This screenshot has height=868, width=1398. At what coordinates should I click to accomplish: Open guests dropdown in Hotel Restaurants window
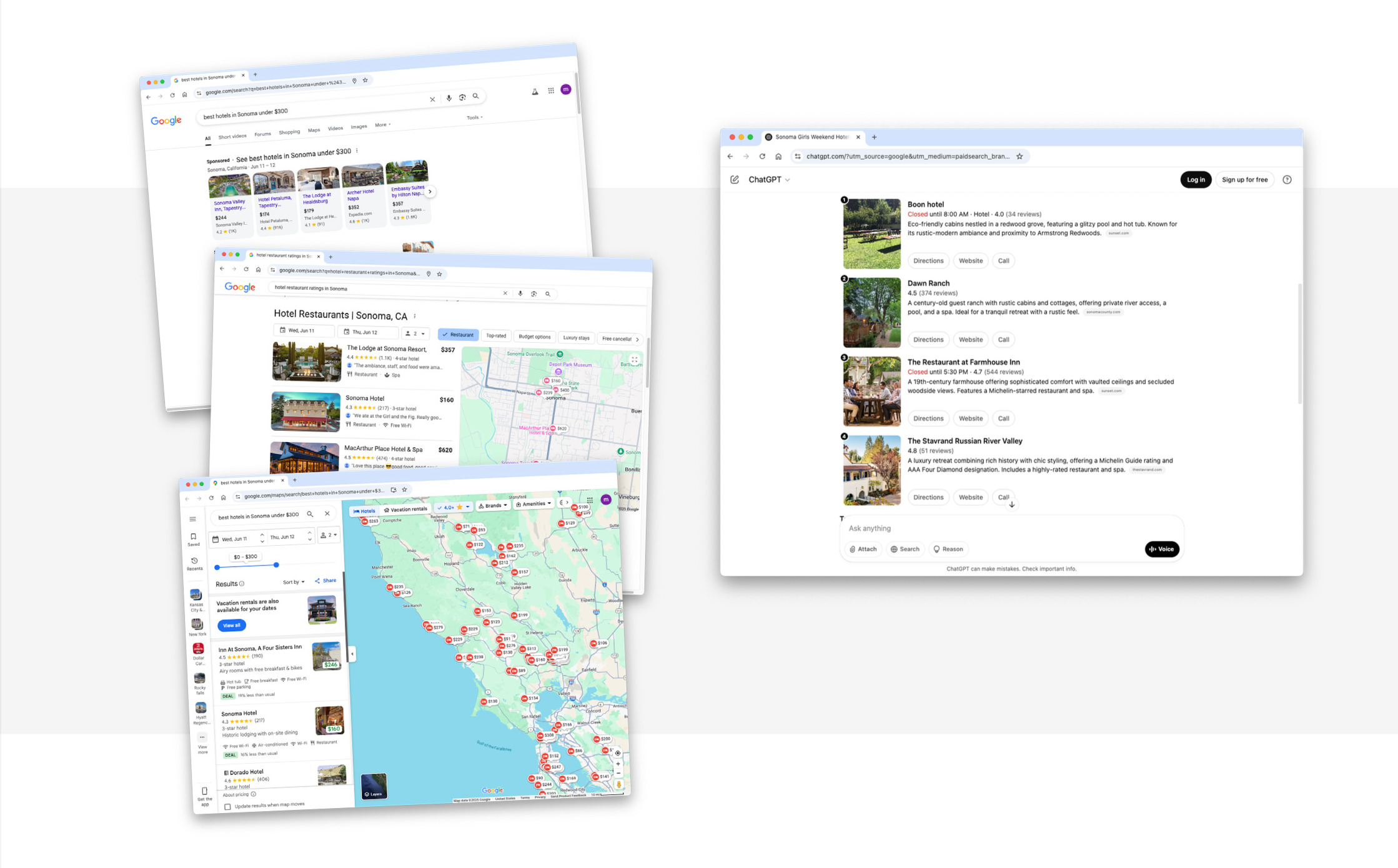[415, 333]
